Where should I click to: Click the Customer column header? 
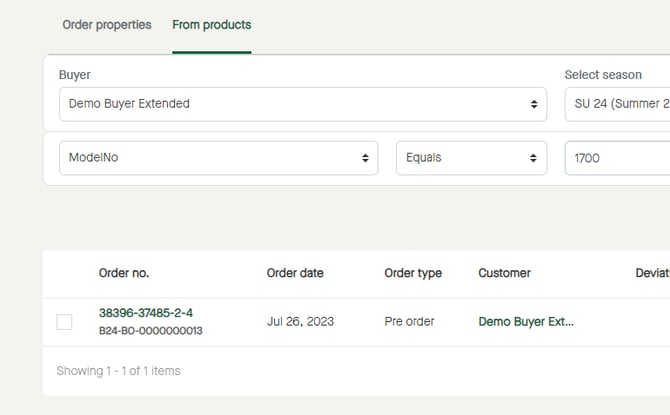[504, 273]
